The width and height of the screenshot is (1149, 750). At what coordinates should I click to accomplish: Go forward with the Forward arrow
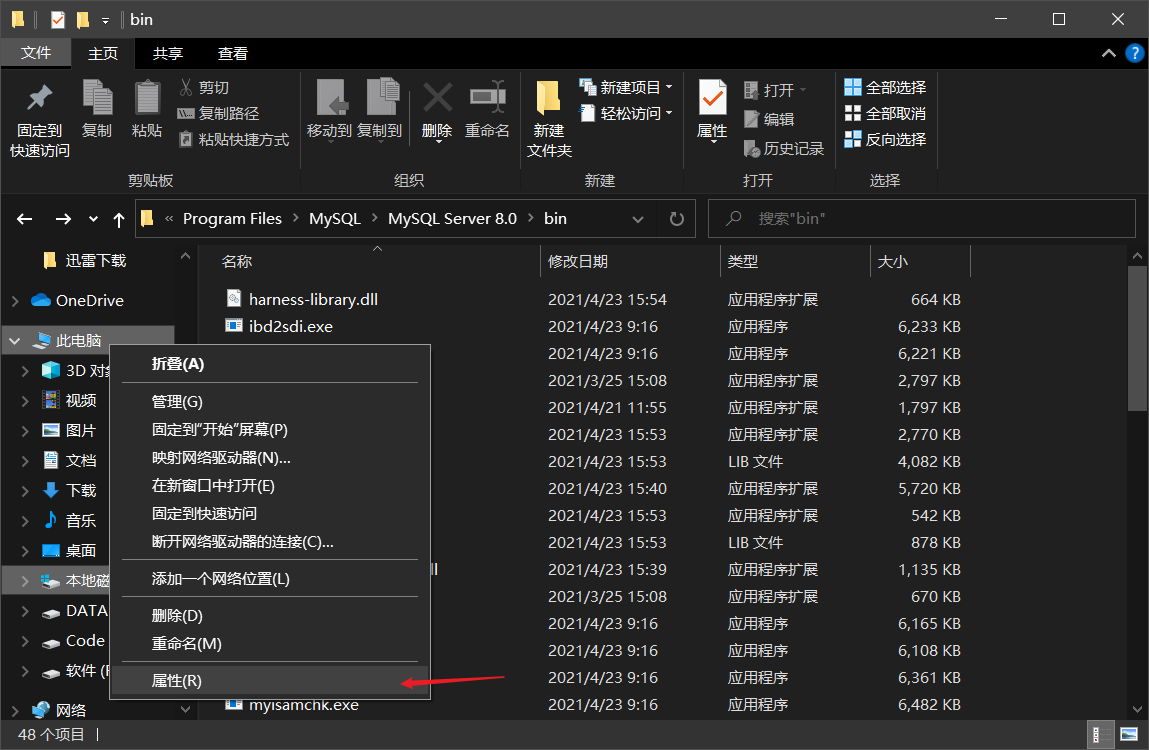(64, 218)
